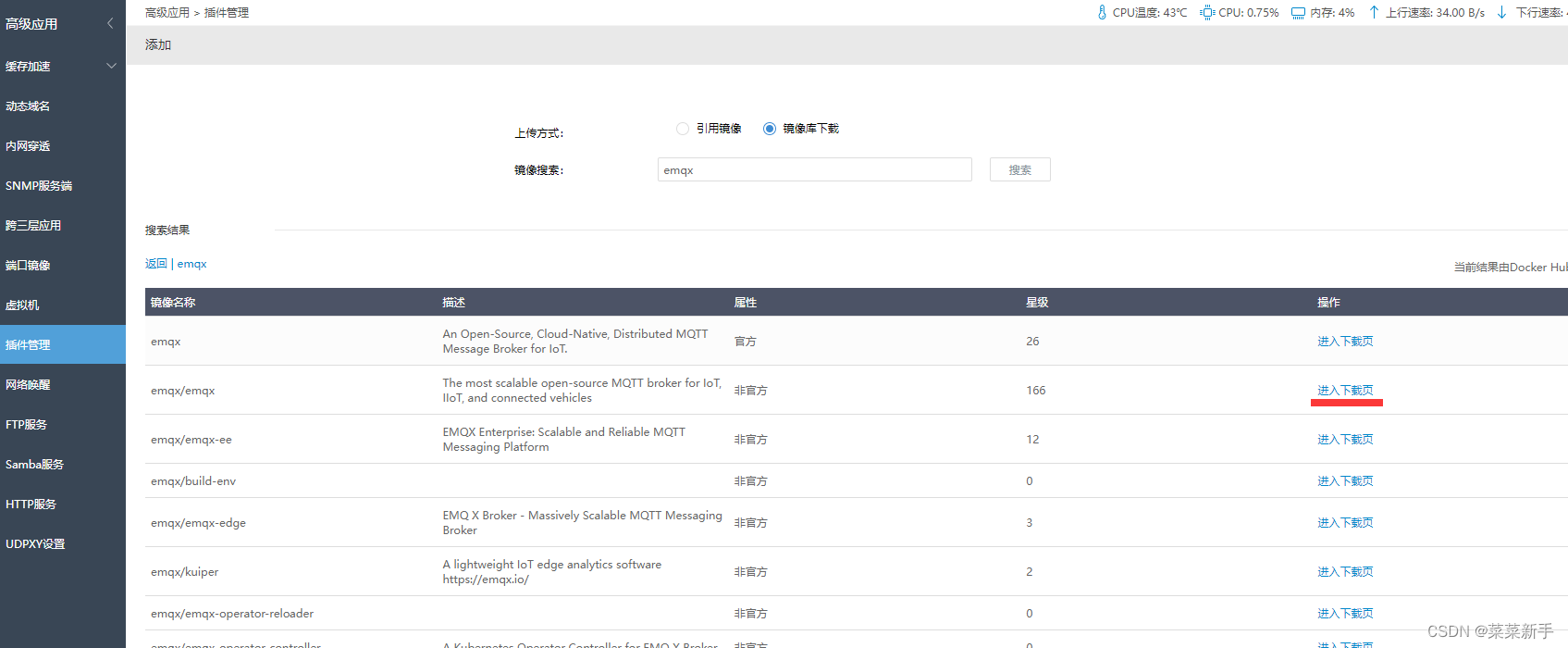Click the emqx/emqx-edge image name cell
The width and height of the screenshot is (1568, 648).
[x=198, y=523]
